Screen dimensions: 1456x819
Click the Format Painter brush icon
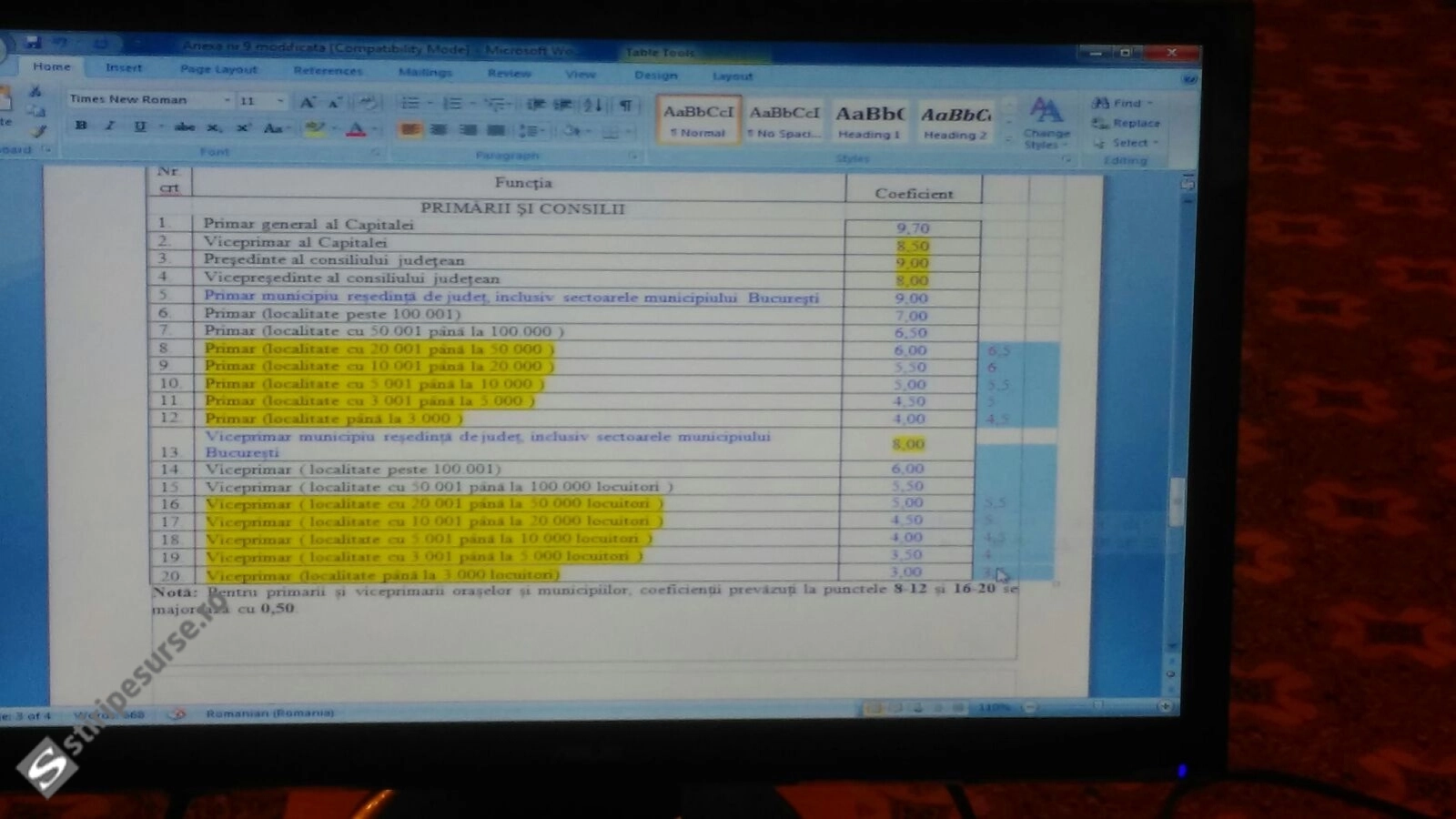[x=38, y=131]
